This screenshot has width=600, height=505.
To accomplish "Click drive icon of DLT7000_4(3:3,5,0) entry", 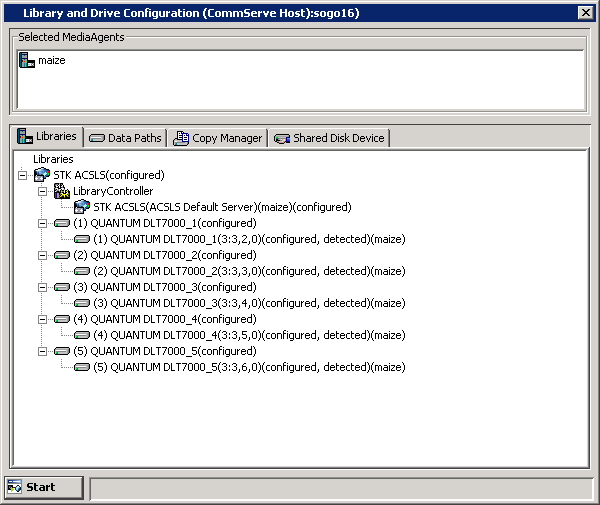I will click(x=82, y=336).
